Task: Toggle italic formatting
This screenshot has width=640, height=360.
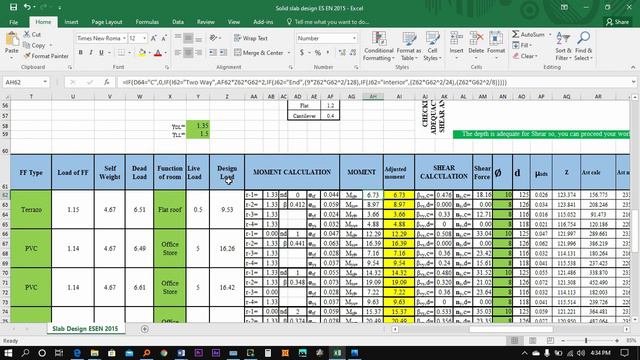Action: point(91,53)
